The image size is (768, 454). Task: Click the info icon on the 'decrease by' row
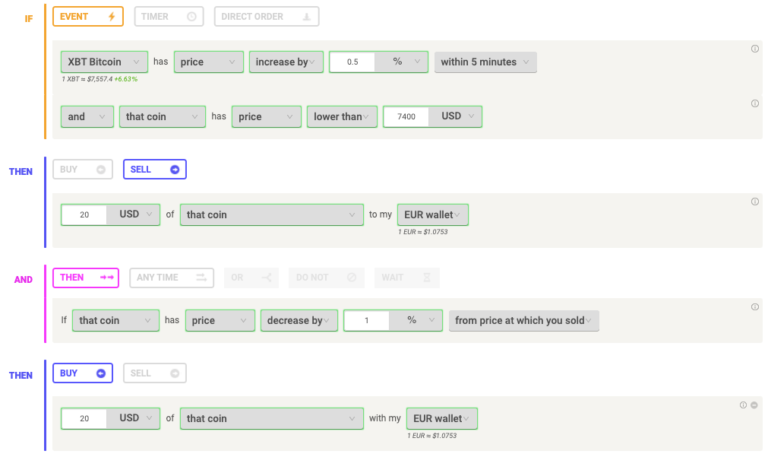(755, 307)
